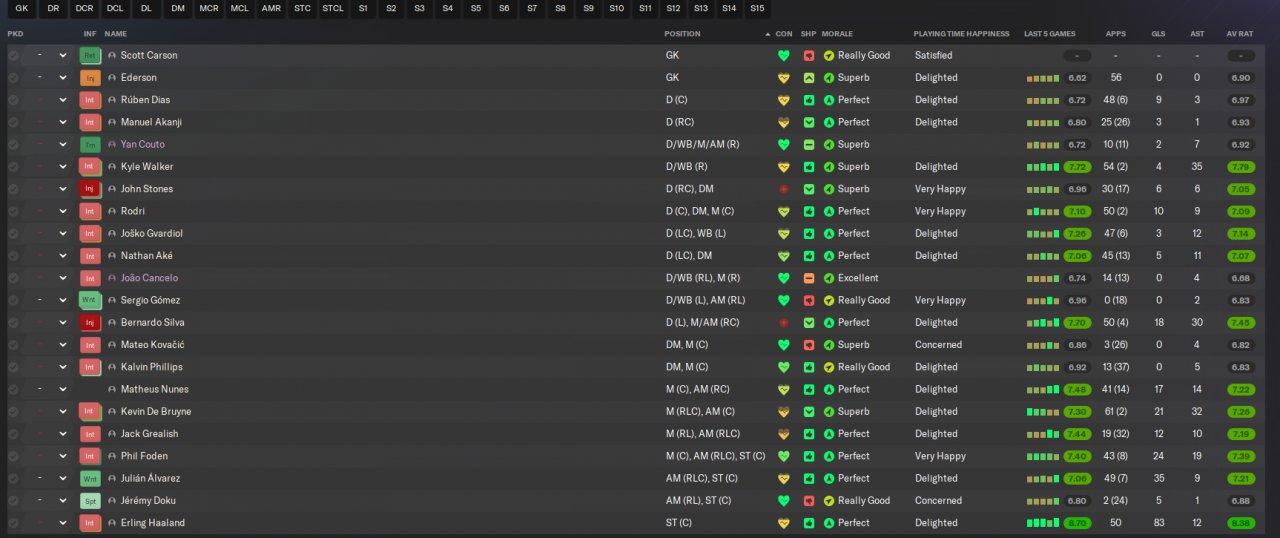Image resolution: width=1280 pixels, height=538 pixels.
Task: Open Erling Haaland's player name link
Action: (153, 523)
